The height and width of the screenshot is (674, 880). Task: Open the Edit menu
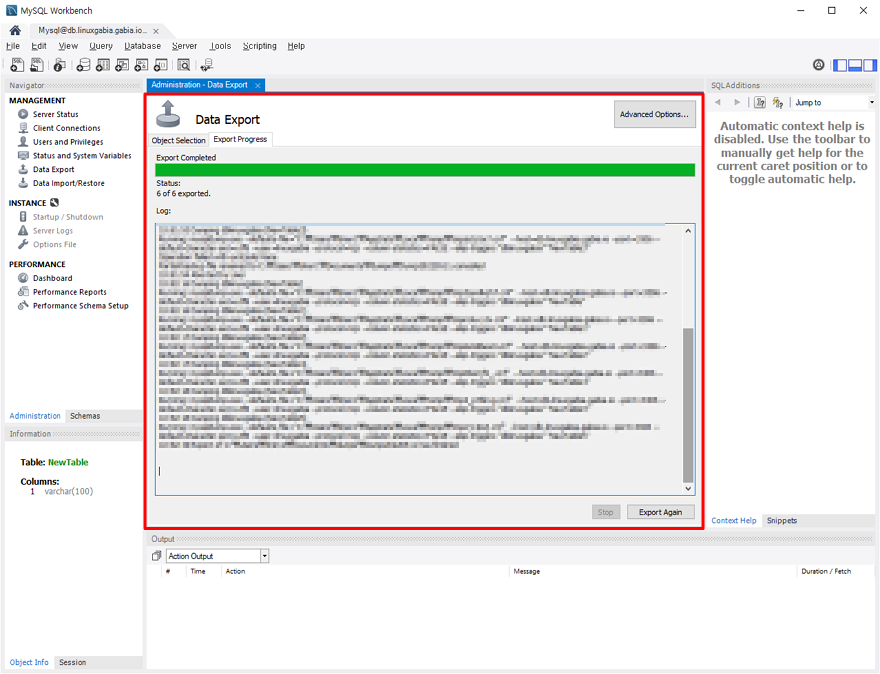coord(39,46)
